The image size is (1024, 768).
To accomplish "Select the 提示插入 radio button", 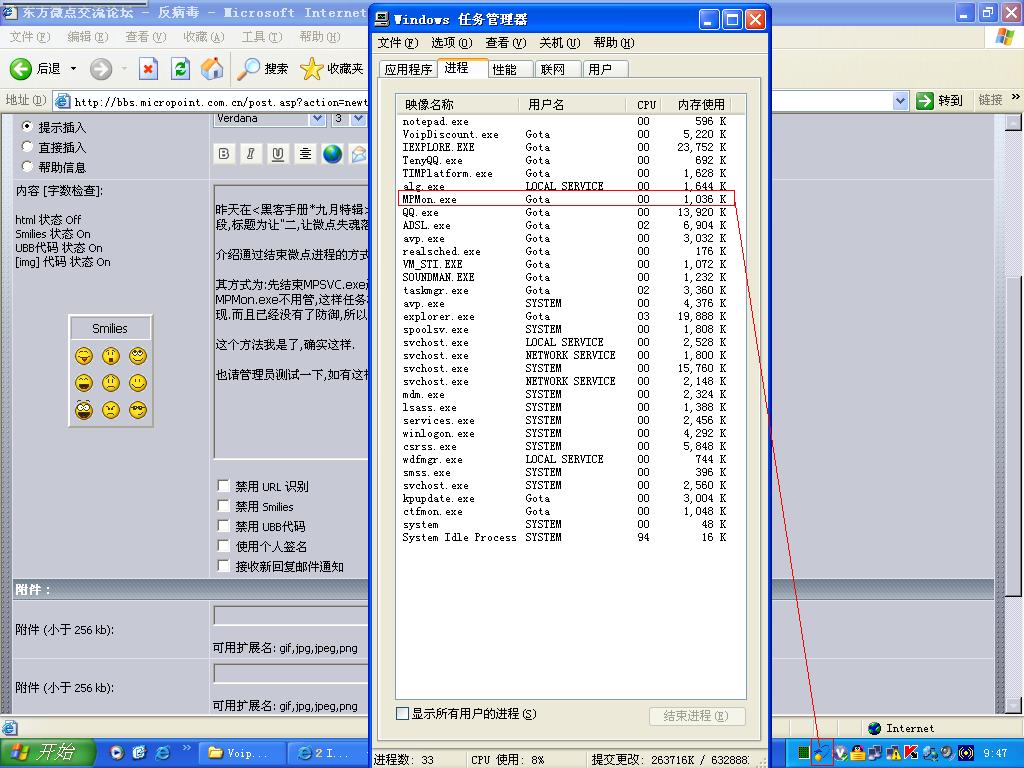I will click(x=27, y=126).
